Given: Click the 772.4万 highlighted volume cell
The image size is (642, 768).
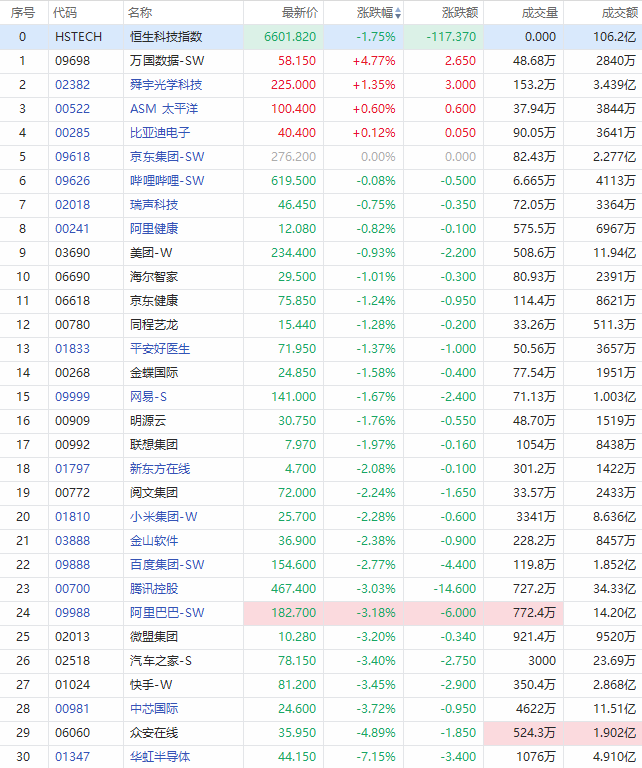Looking at the screenshot, I should pos(523,613).
